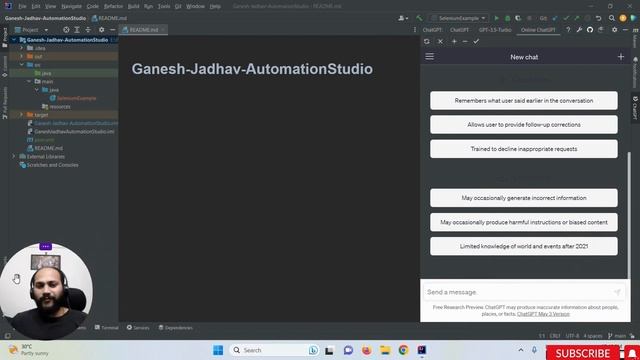This screenshot has width=640, height=360.
Task: Collapse the src folder
Action: click(22, 64)
